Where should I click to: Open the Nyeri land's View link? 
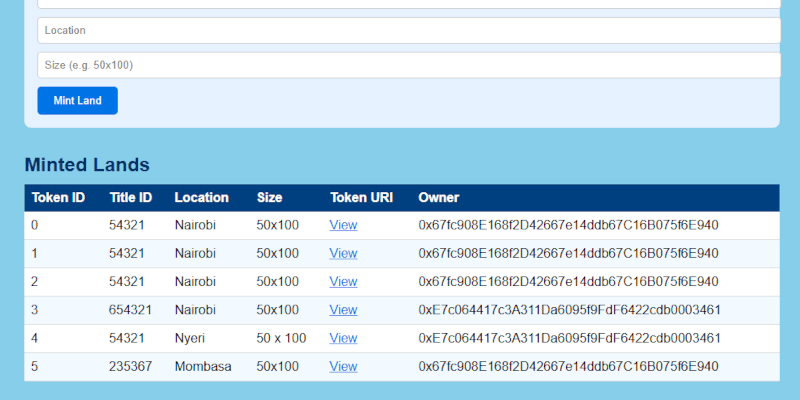(x=343, y=338)
